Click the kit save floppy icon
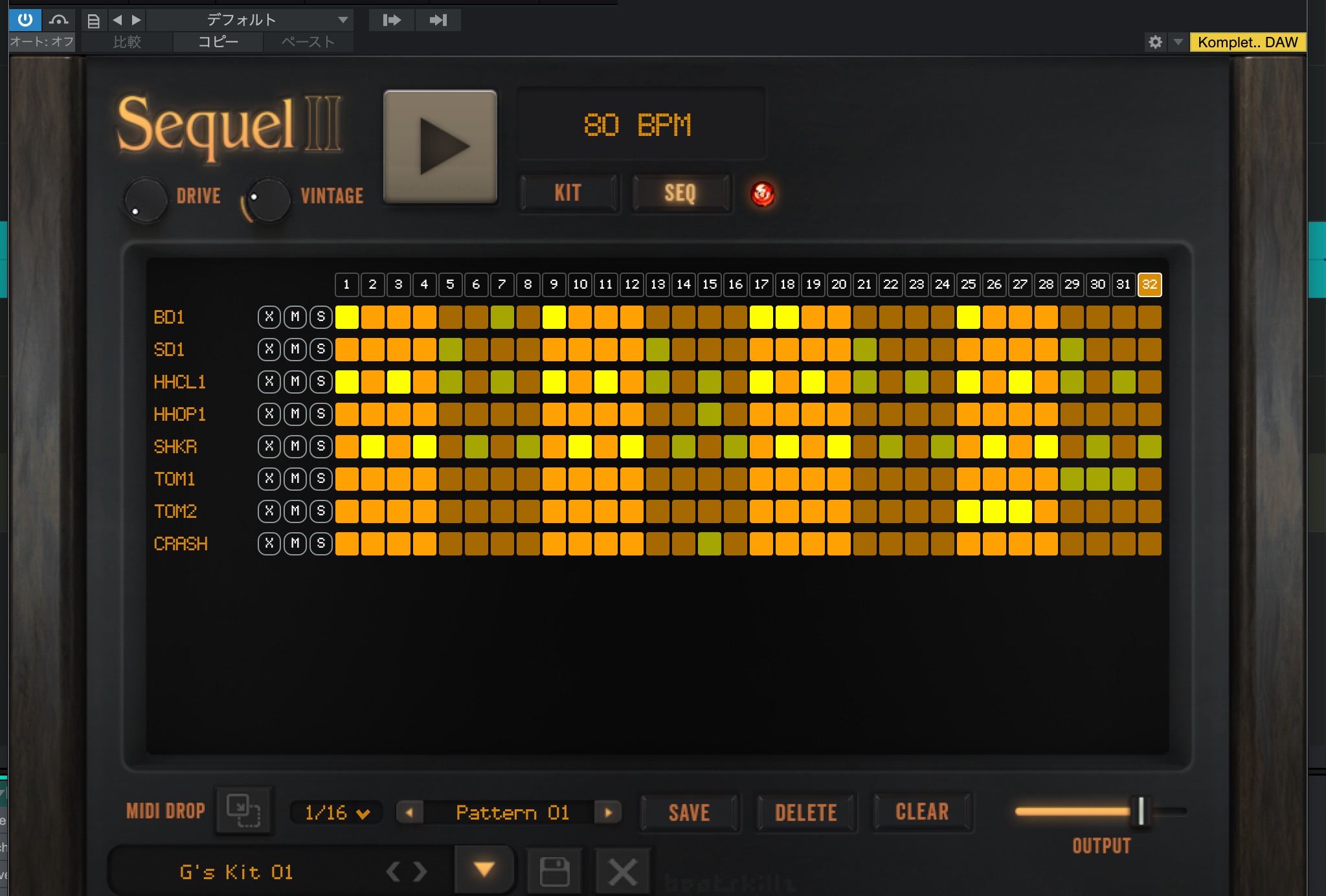Image resolution: width=1326 pixels, height=896 pixels. point(554,871)
